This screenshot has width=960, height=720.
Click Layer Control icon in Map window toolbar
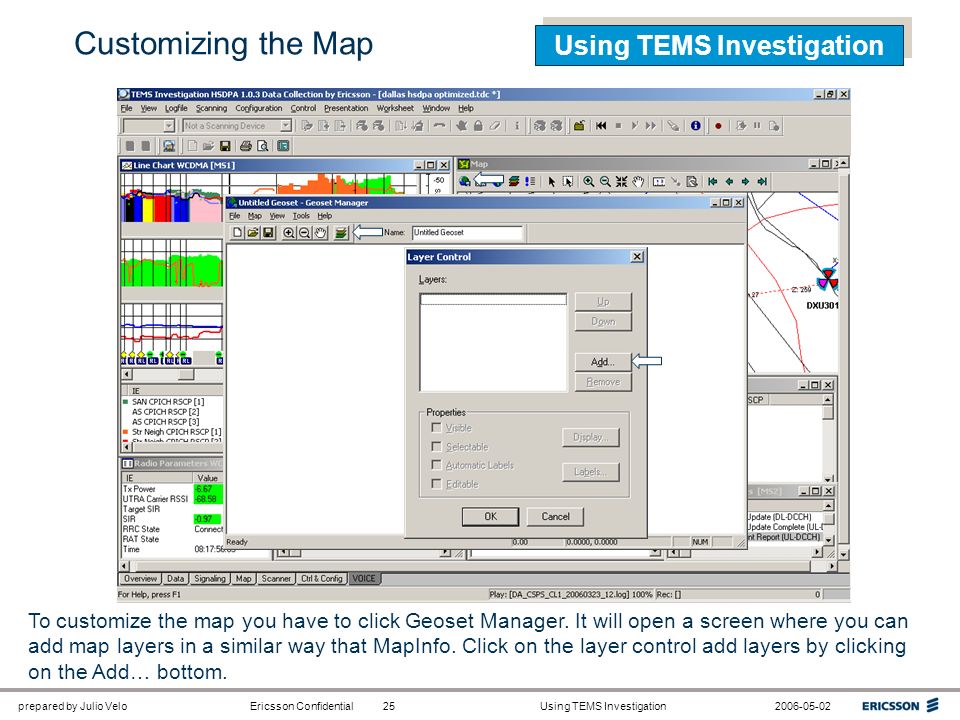coord(514,181)
